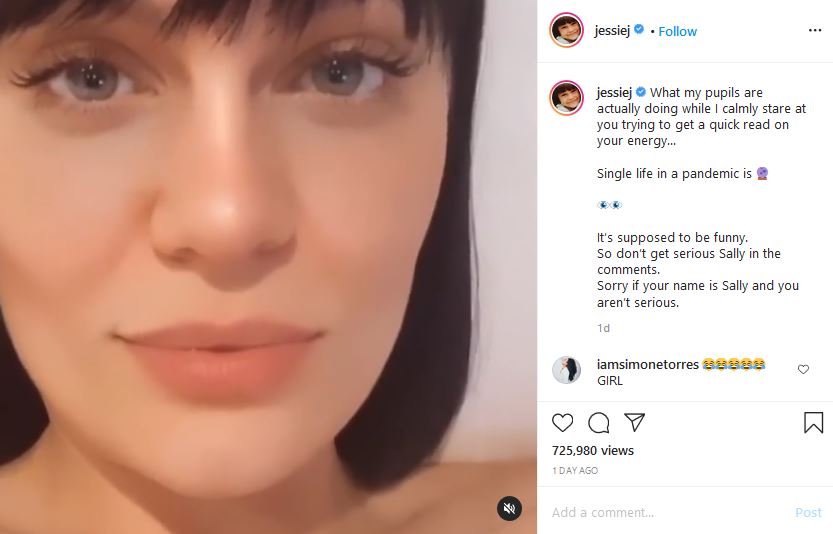
Task: Follow the jessiej account
Action: (x=677, y=31)
